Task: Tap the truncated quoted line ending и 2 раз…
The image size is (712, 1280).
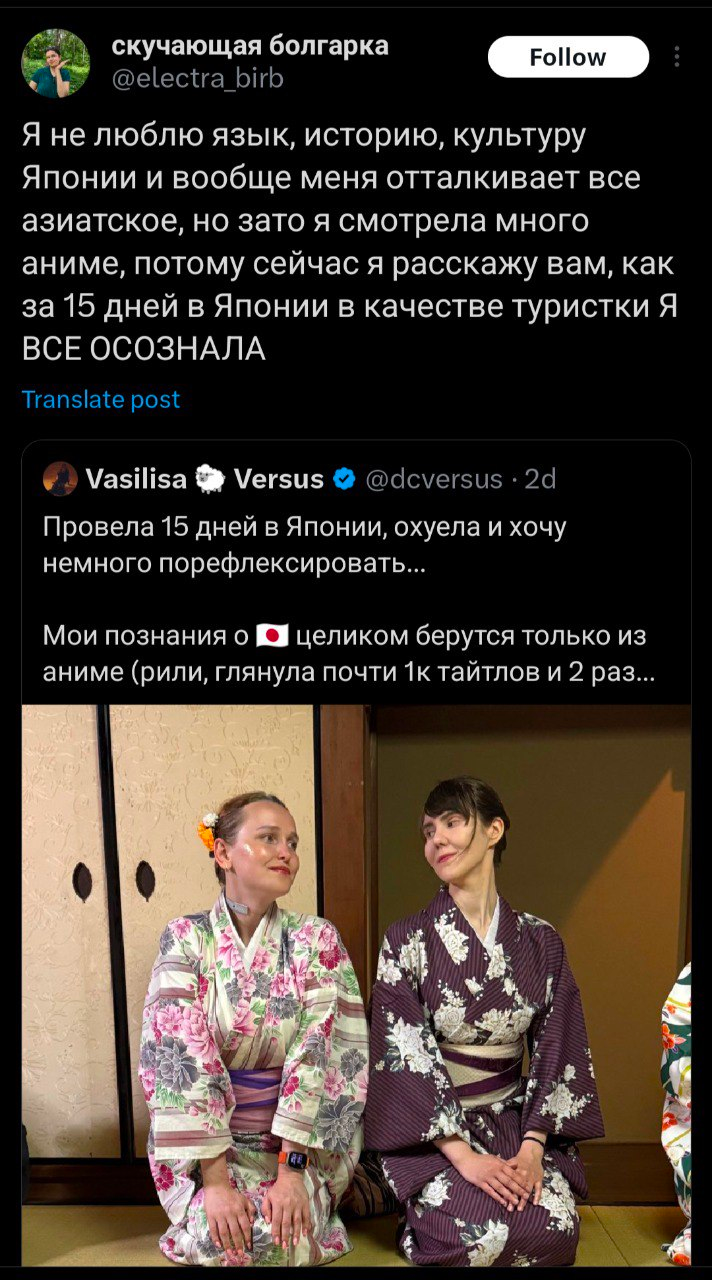Action: tap(349, 673)
